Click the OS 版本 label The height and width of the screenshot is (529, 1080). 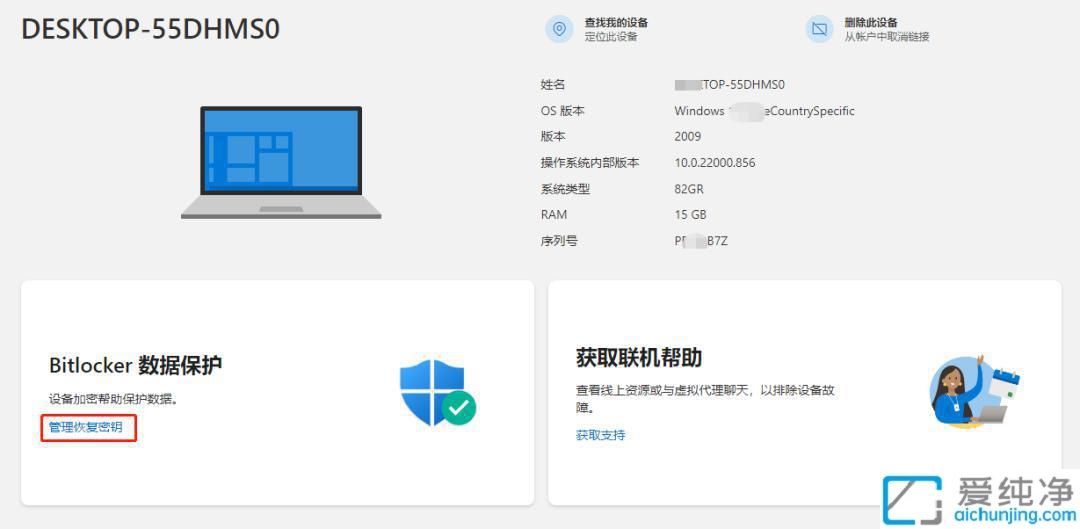pyautogui.click(x=563, y=111)
